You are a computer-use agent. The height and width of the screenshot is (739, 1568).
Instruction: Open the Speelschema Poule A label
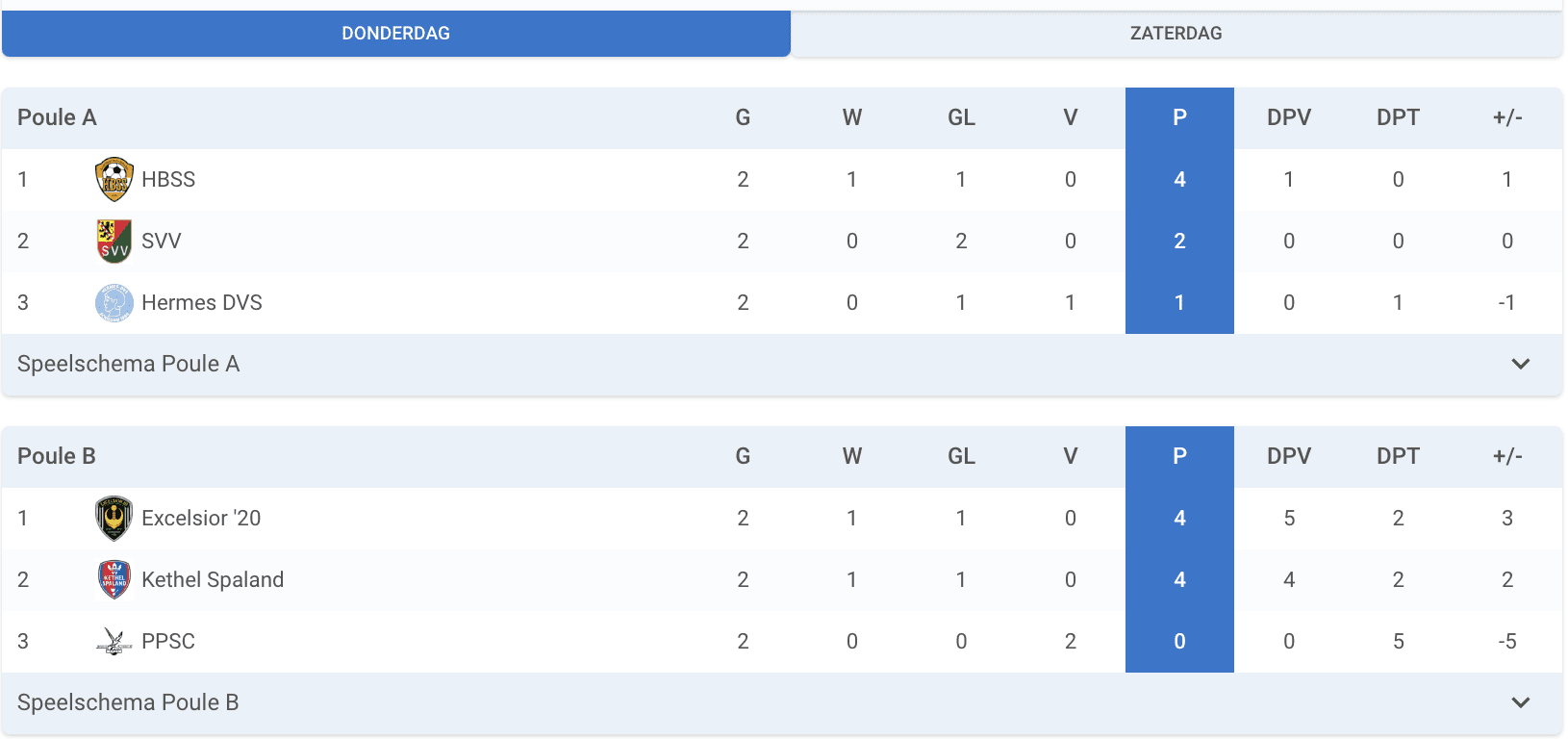point(128,364)
